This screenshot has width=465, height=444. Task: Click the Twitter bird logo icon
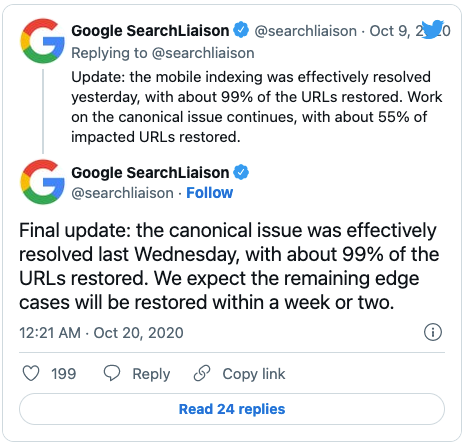pos(432,29)
